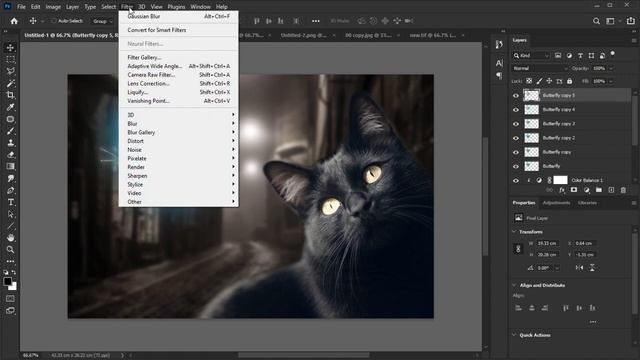
Task: Expand the Distort submenu
Action: [x=178, y=141]
